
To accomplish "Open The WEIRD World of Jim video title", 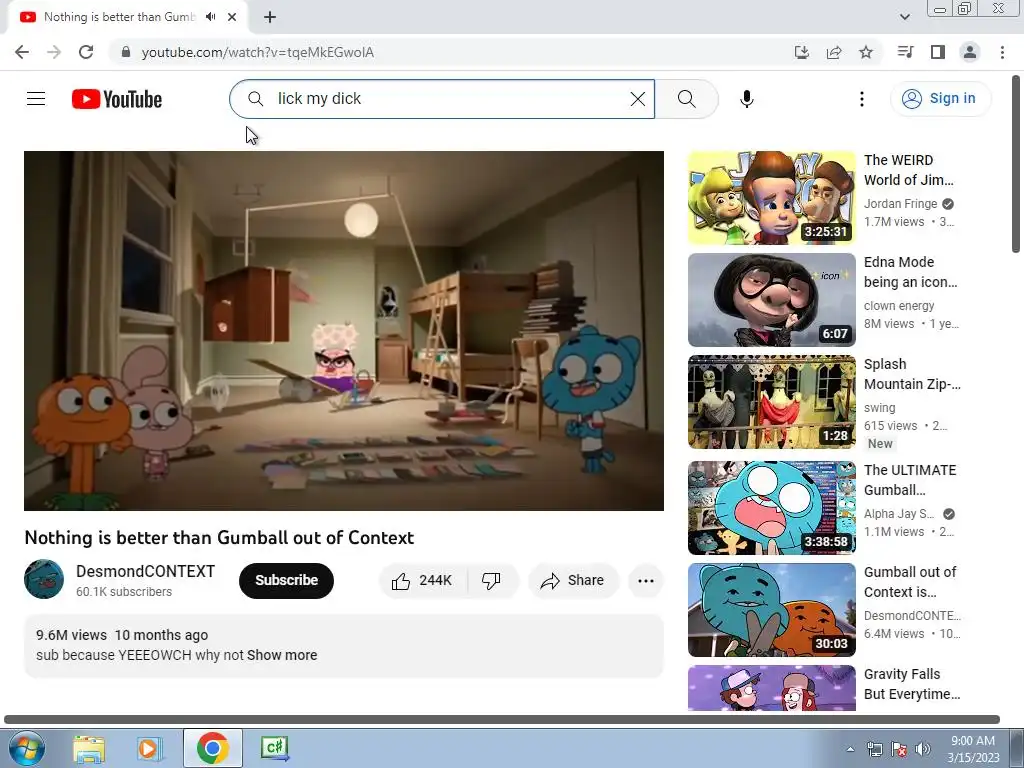I will (909, 170).
